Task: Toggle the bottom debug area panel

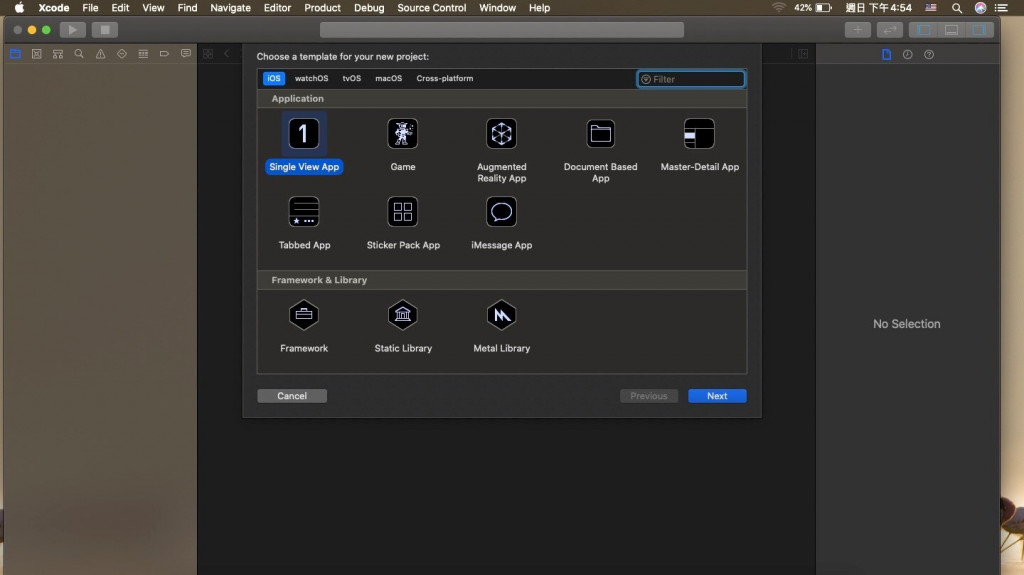Action: pyautogui.click(x=952, y=30)
